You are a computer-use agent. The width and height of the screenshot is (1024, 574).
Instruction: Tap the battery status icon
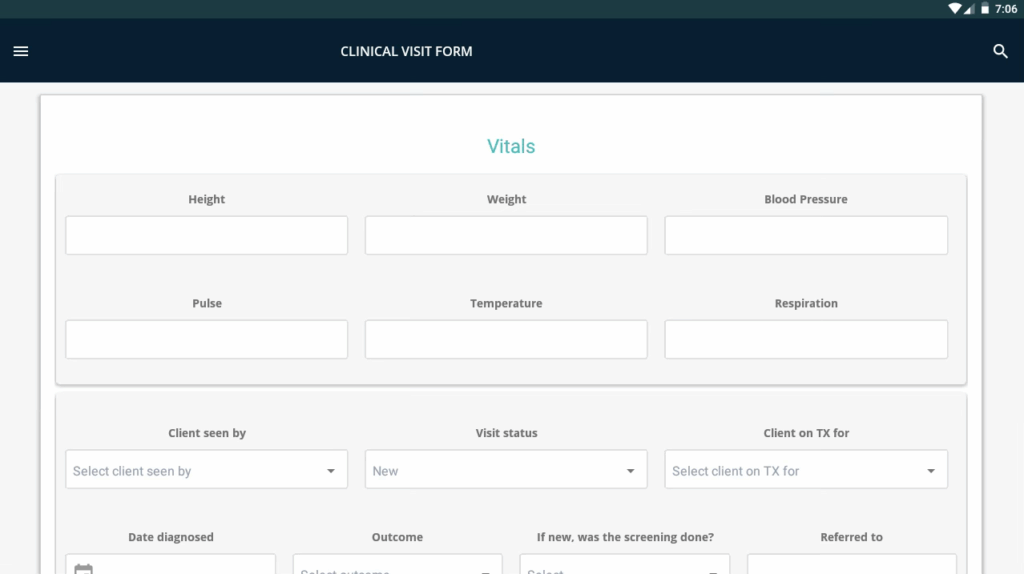(985, 8)
